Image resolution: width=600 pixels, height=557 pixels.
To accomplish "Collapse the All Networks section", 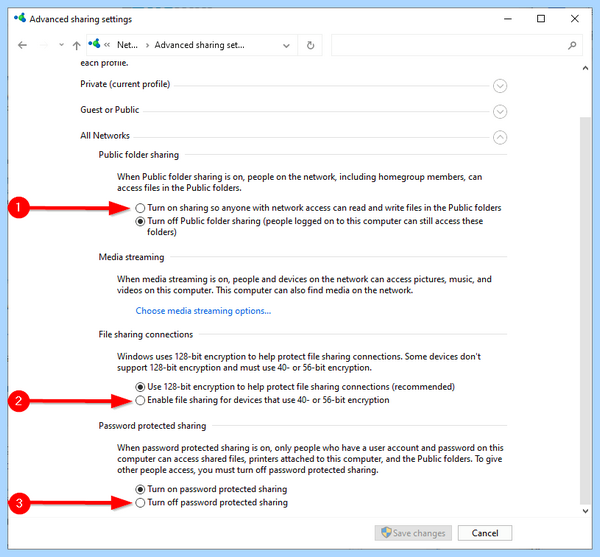I will (500, 137).
